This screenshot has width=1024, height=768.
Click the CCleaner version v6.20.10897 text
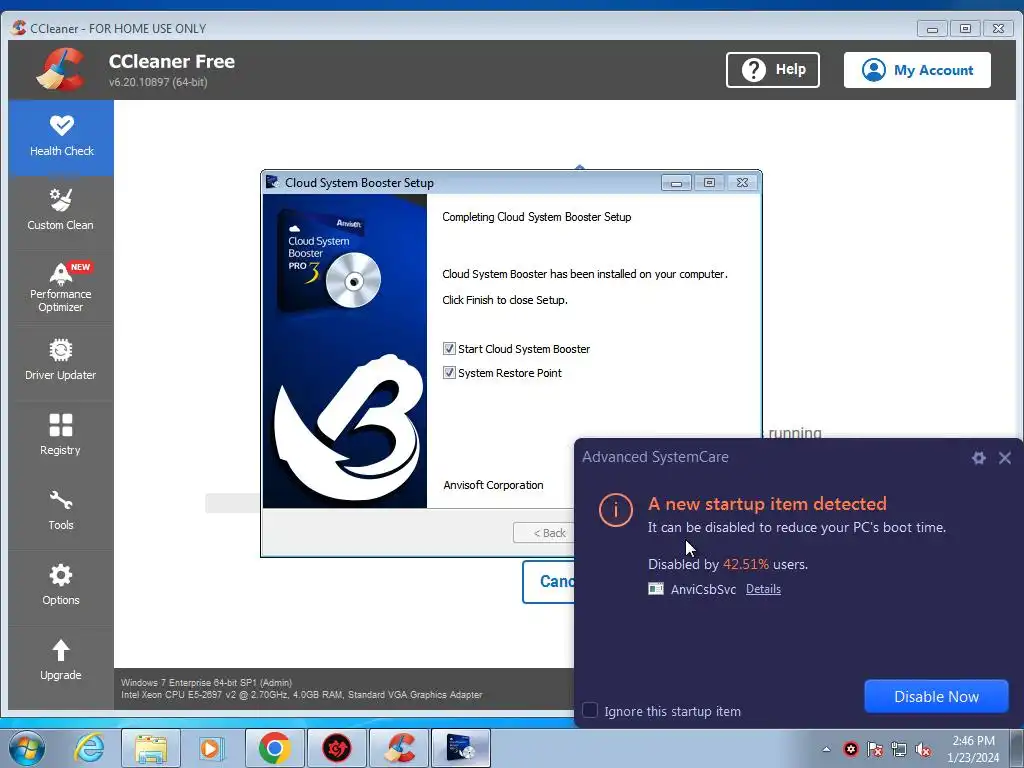click(158, 82)
